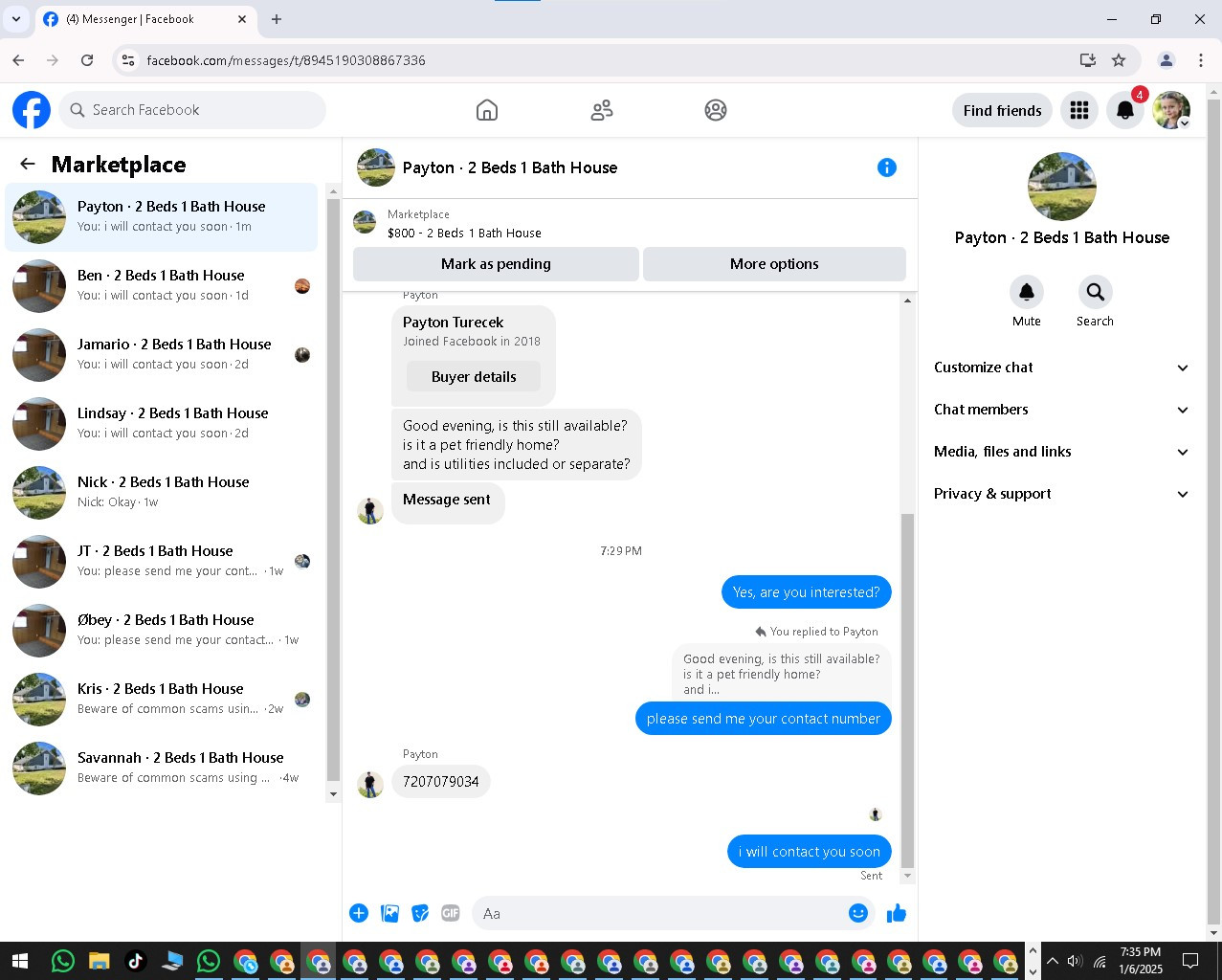Open the Kris 2 Beds conversation

(162, 700)
